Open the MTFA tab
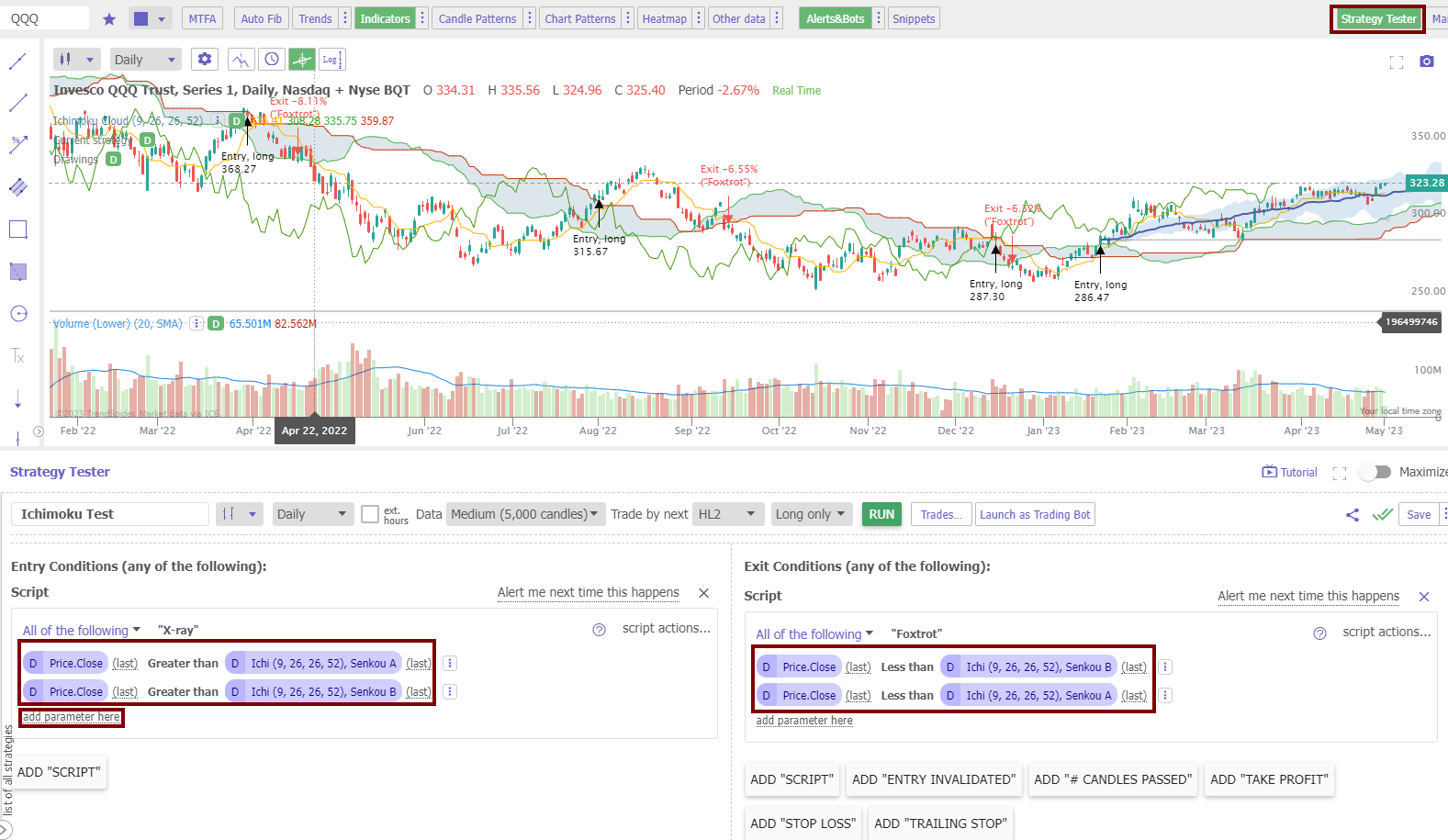The image size is (1448, 840). coord(202,18)
